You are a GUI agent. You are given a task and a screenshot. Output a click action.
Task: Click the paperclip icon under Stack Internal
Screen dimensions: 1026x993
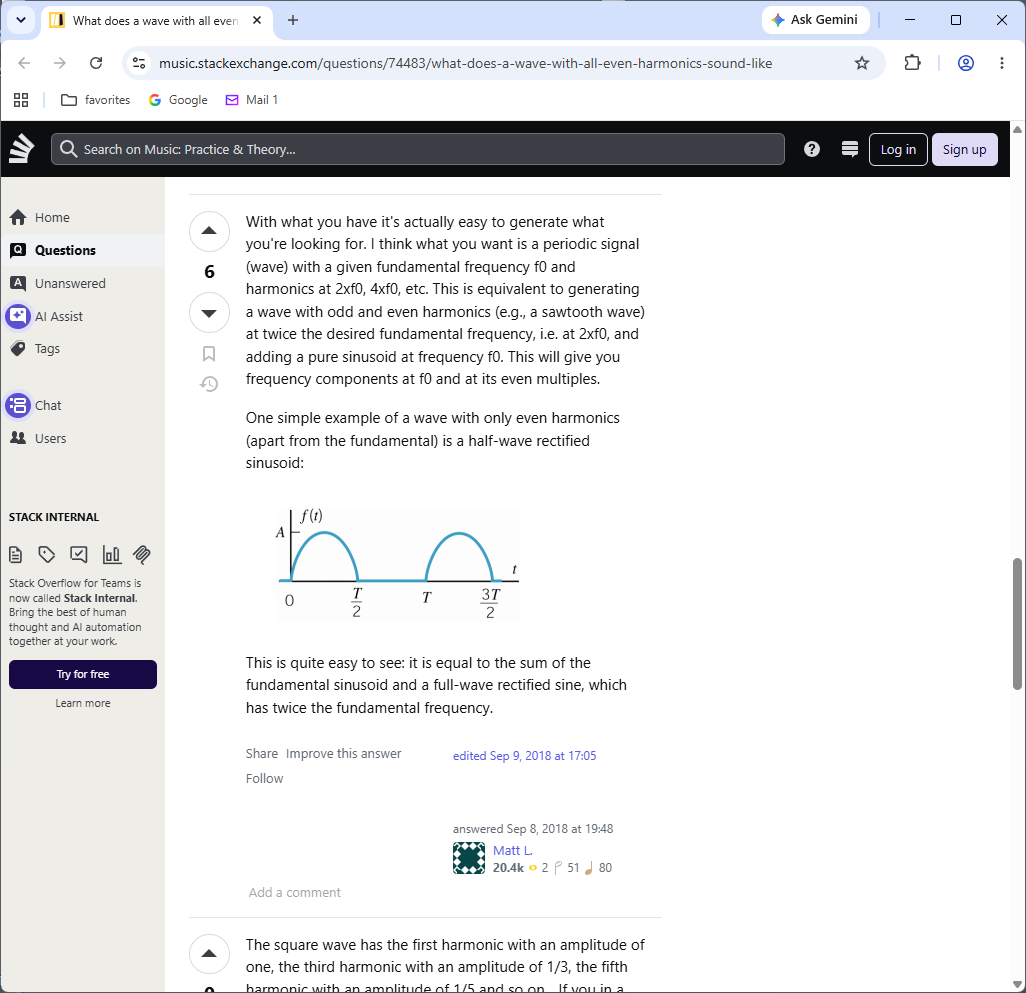coord(142,555)
